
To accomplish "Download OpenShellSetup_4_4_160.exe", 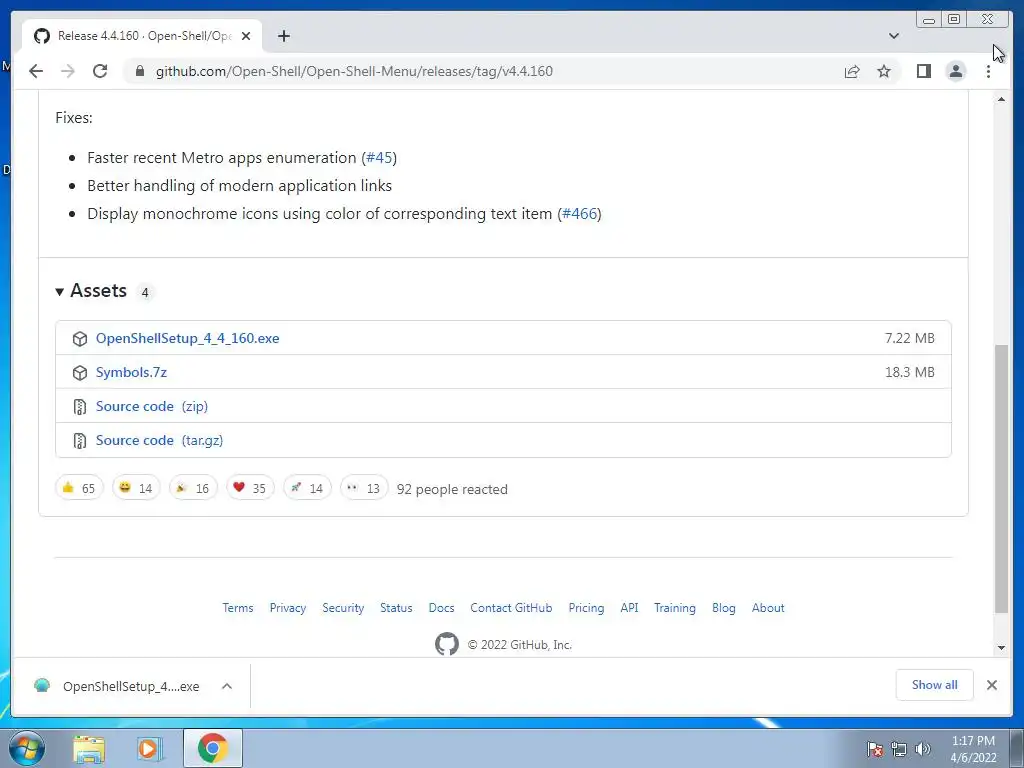I will coord(187,338).
